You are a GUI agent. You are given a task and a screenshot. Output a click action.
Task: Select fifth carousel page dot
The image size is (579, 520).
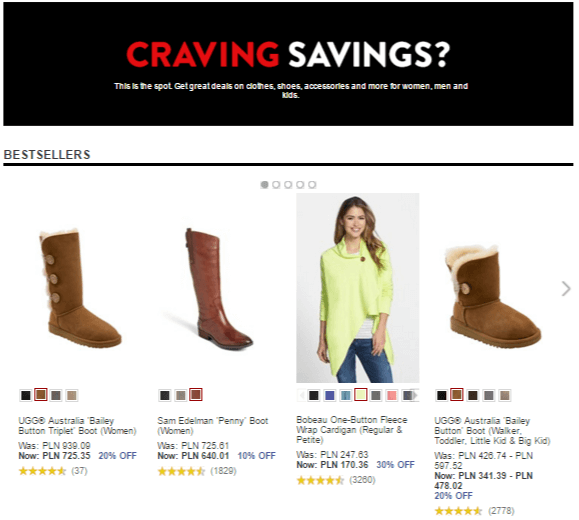tap(312, 185)
